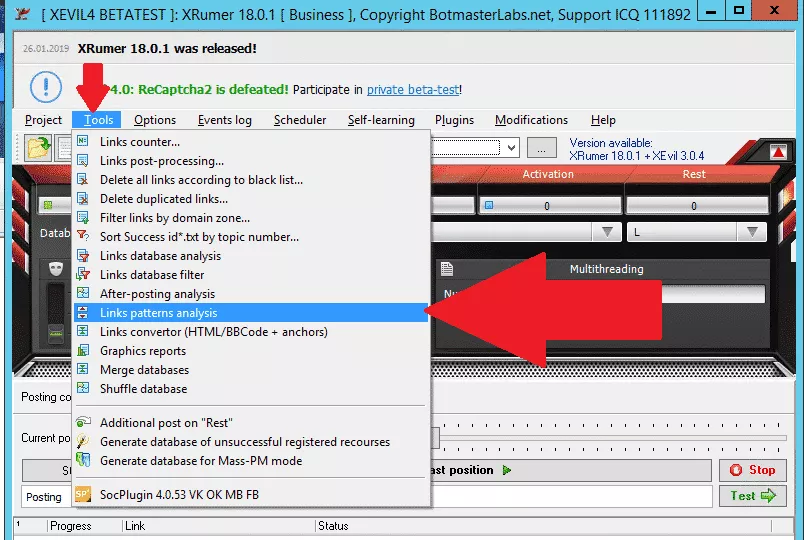Click the Status column header
Viewport: 804px width, 540px height.
point(333,526)
